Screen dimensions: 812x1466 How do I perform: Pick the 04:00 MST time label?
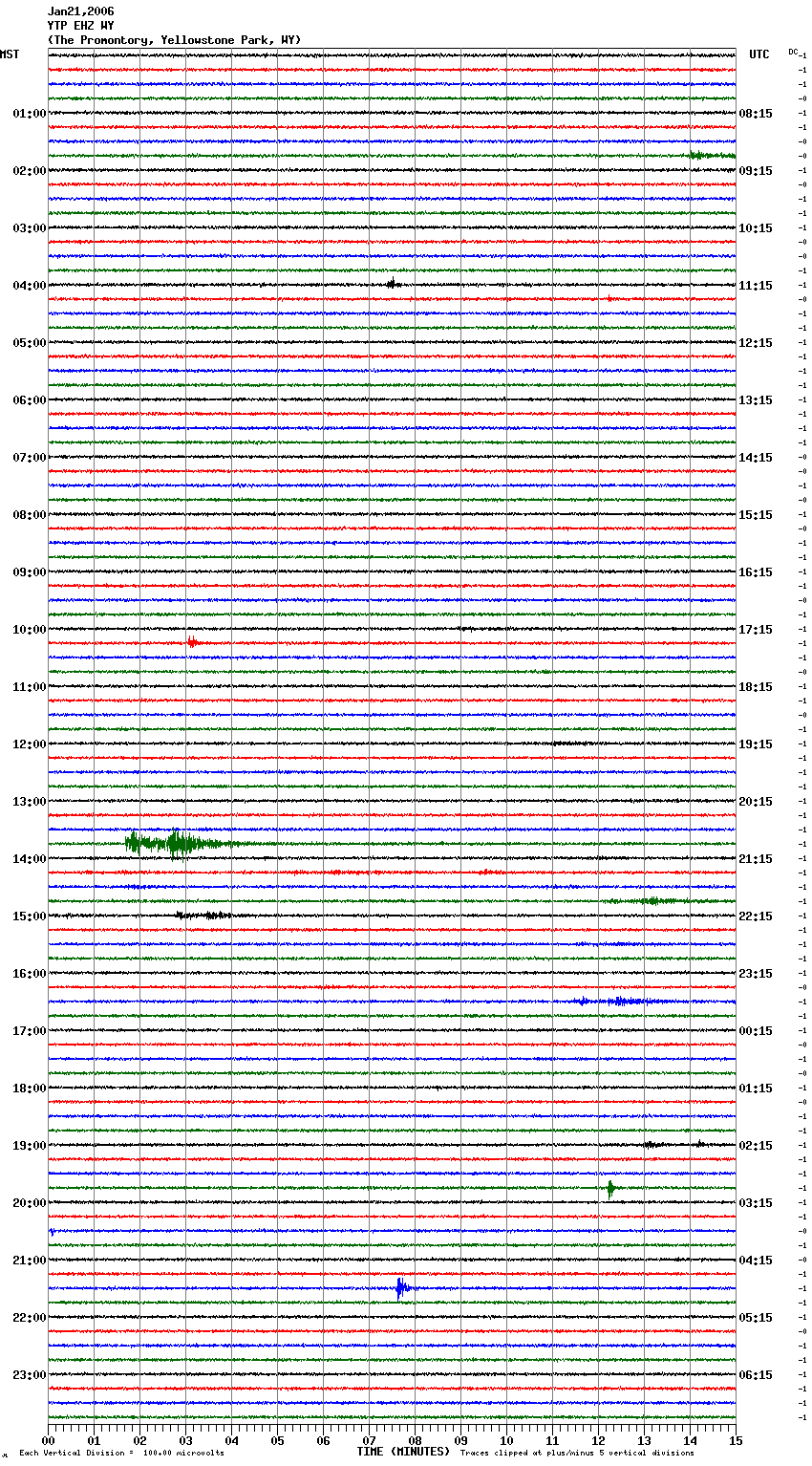point(29,286)
